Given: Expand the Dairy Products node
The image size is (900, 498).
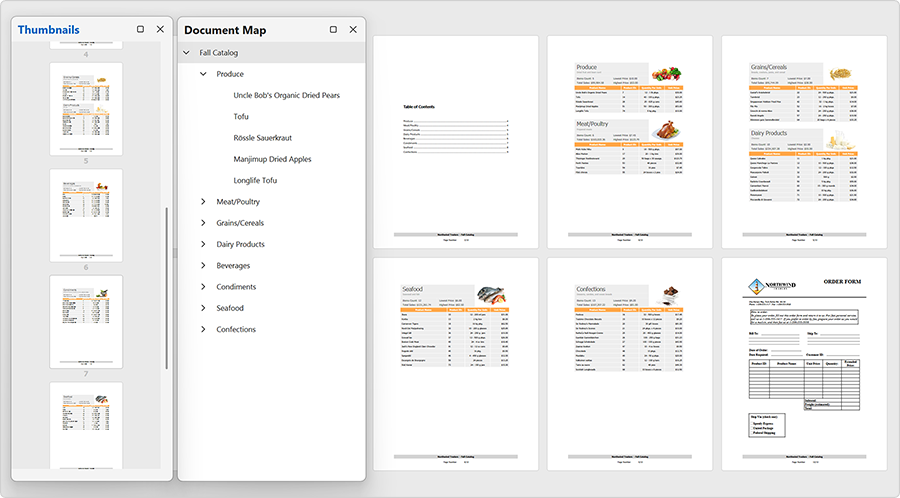Looking at the screenshot, I should click(x=203, y=244).
